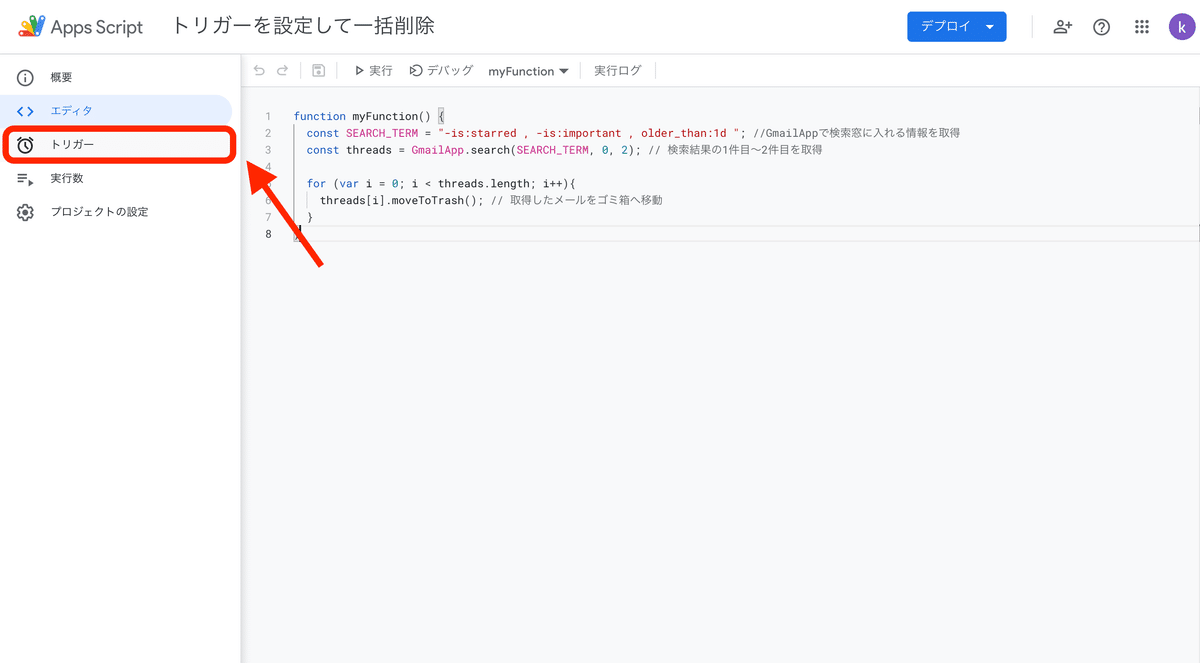Click the project title トリガーを設定して一括削除
This screenshot has width=1200, height=663.
click(x=304, y=27)
